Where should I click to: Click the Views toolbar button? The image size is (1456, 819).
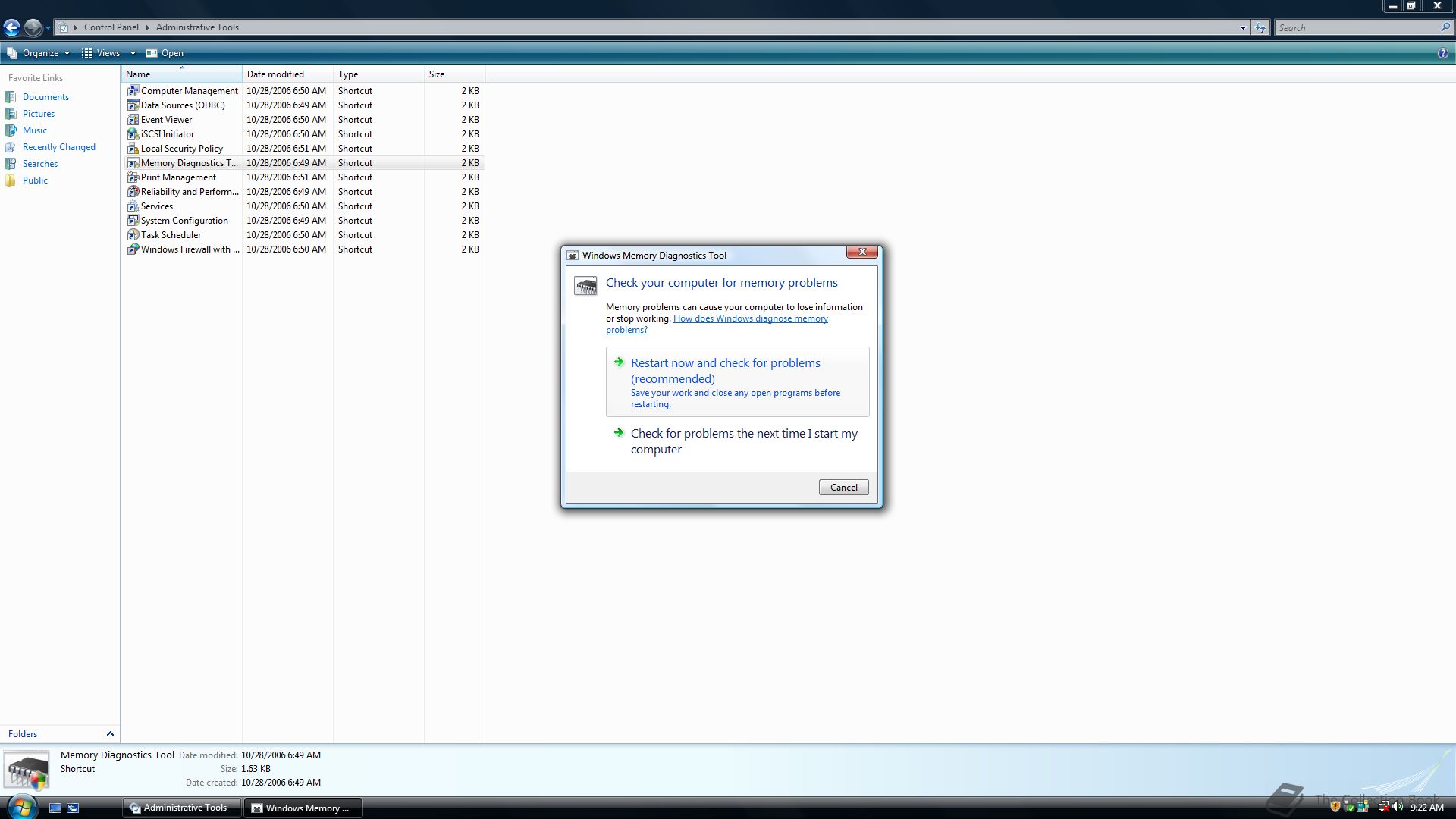coord(102,53)
